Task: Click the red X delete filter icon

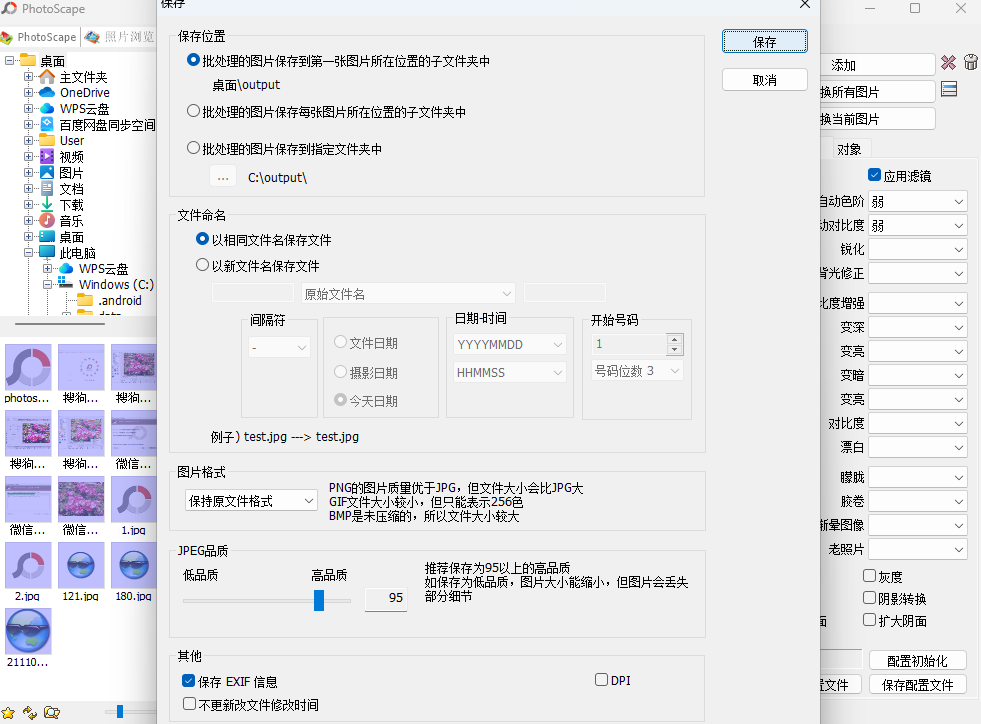Action: 947,63
